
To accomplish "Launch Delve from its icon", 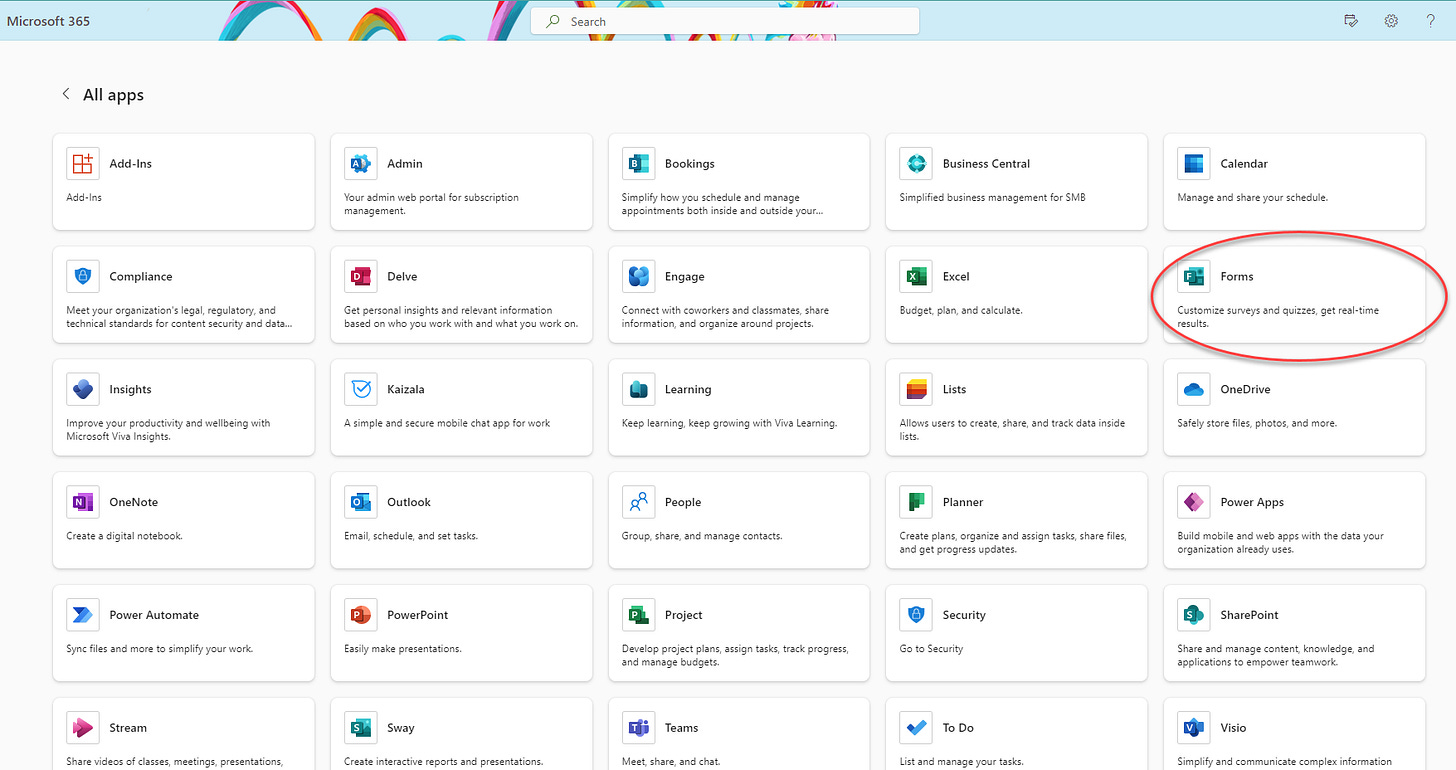I will pyautogui.click(x=360, y=276).
